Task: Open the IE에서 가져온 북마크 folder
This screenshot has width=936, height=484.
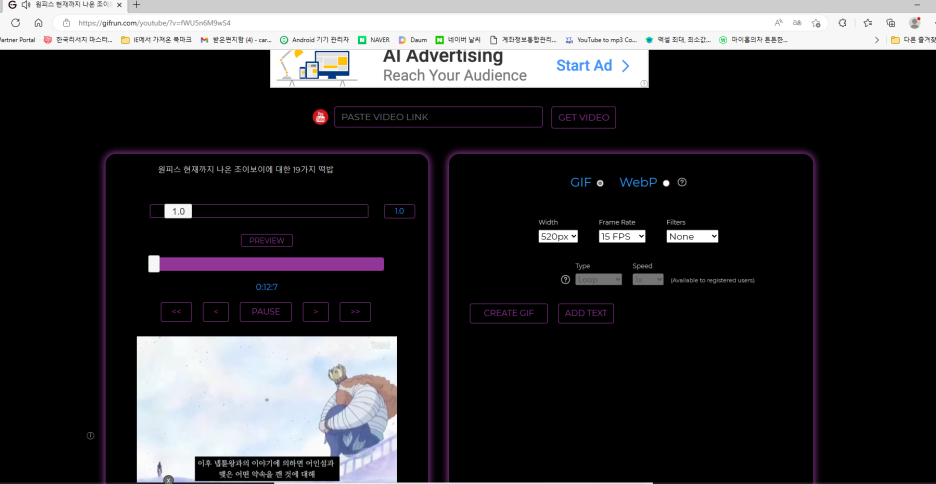Action: 156,40
